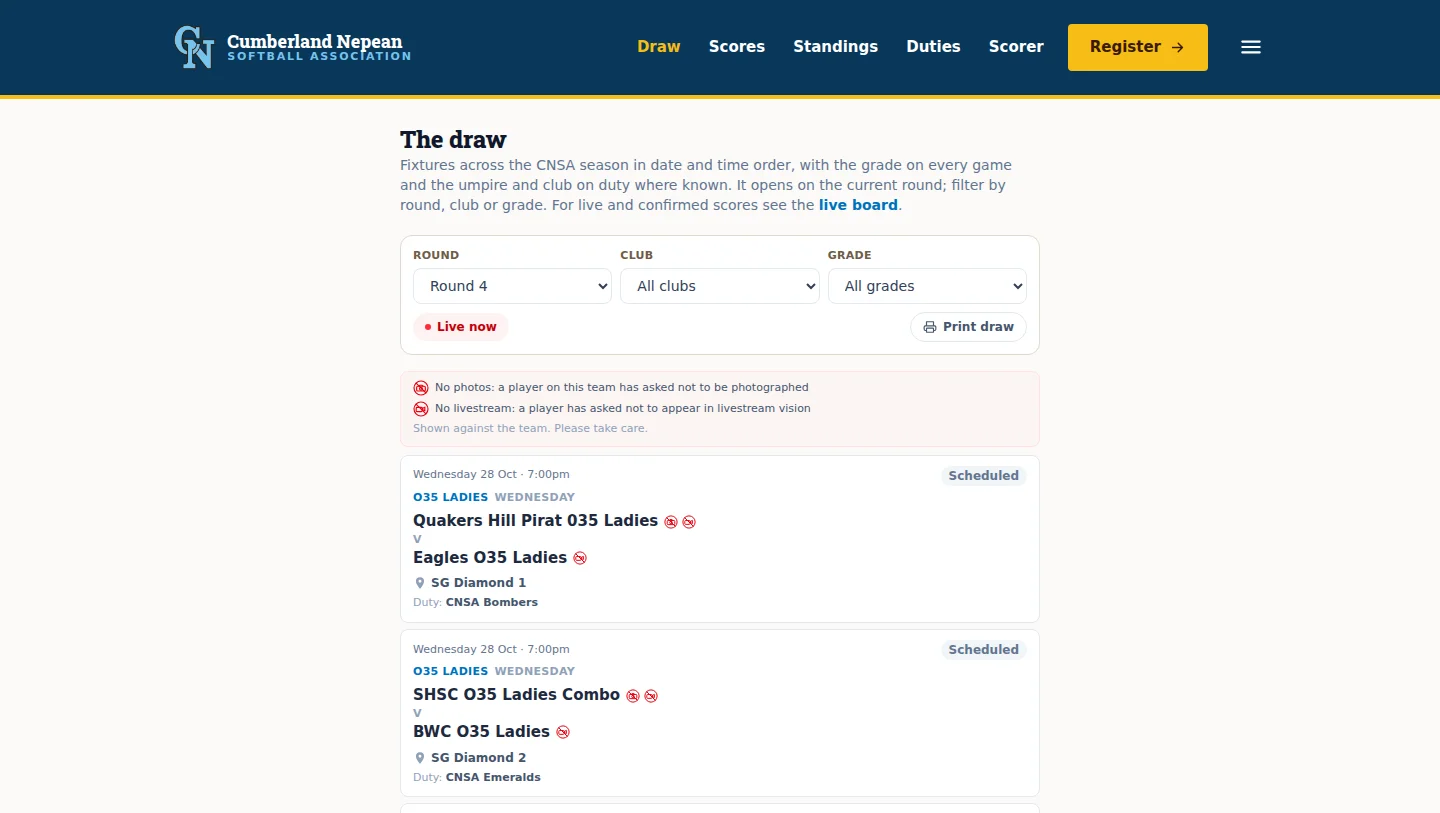Viewport: 1440px width, 813px height.
Task: Open the hamburger menu in the header
Action: 1251,47
